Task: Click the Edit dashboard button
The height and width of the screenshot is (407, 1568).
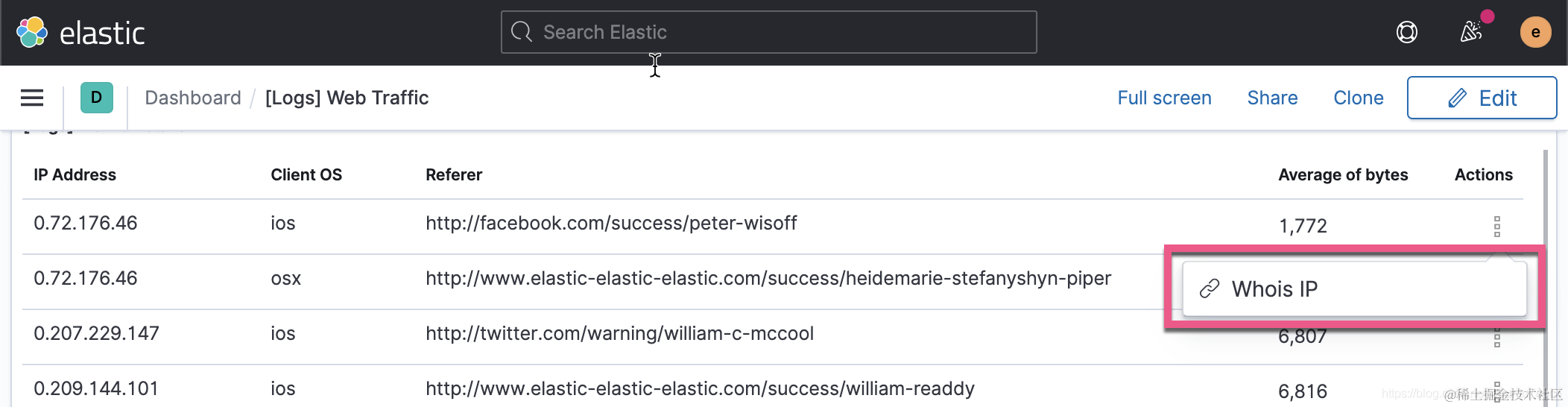Action: pyautogui.click(x=1481, y=98)
